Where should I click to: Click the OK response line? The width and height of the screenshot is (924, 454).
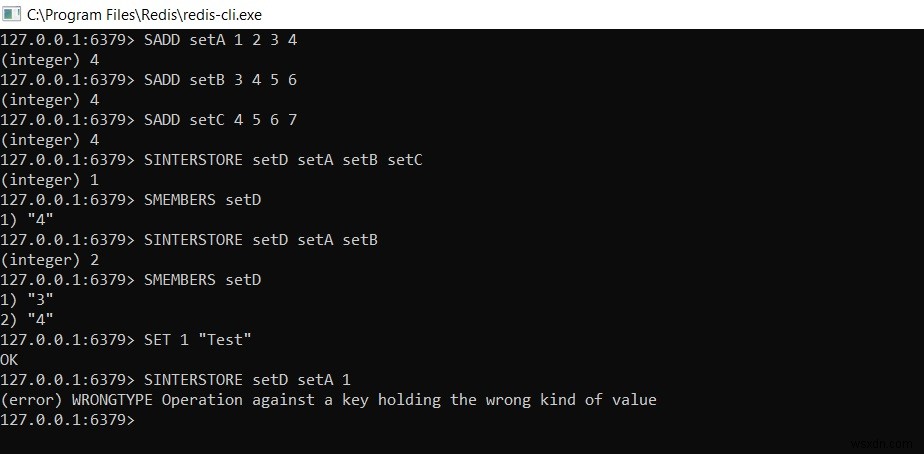(x=10, y=360)
